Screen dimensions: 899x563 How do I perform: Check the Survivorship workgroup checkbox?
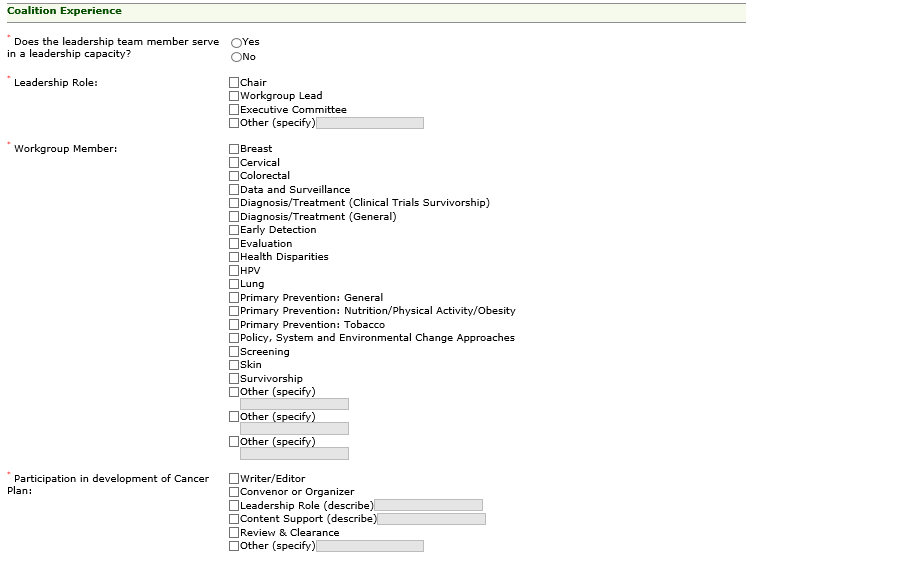coord(235,379)
